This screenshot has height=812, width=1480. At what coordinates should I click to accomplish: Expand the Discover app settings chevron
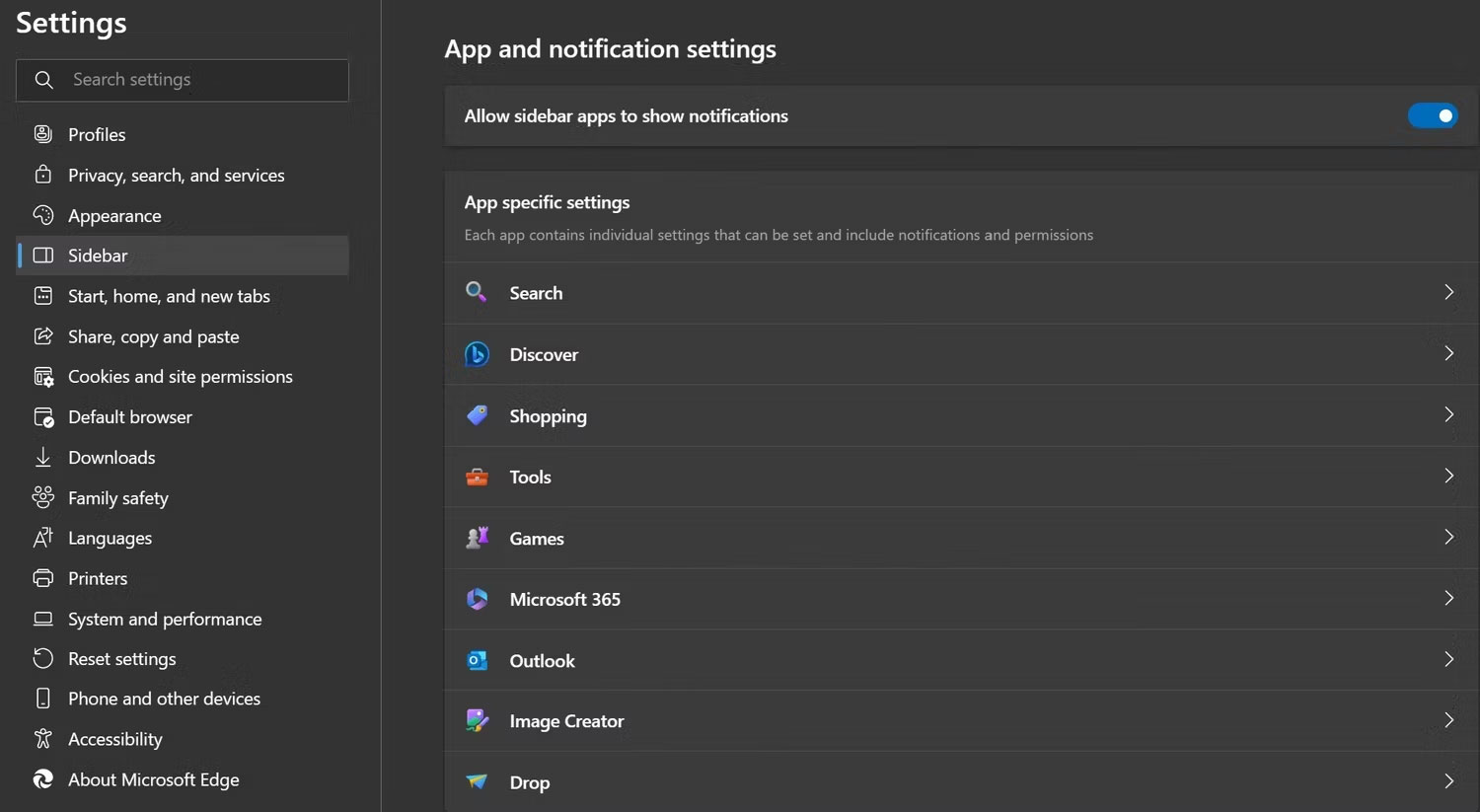point(1448,353)
